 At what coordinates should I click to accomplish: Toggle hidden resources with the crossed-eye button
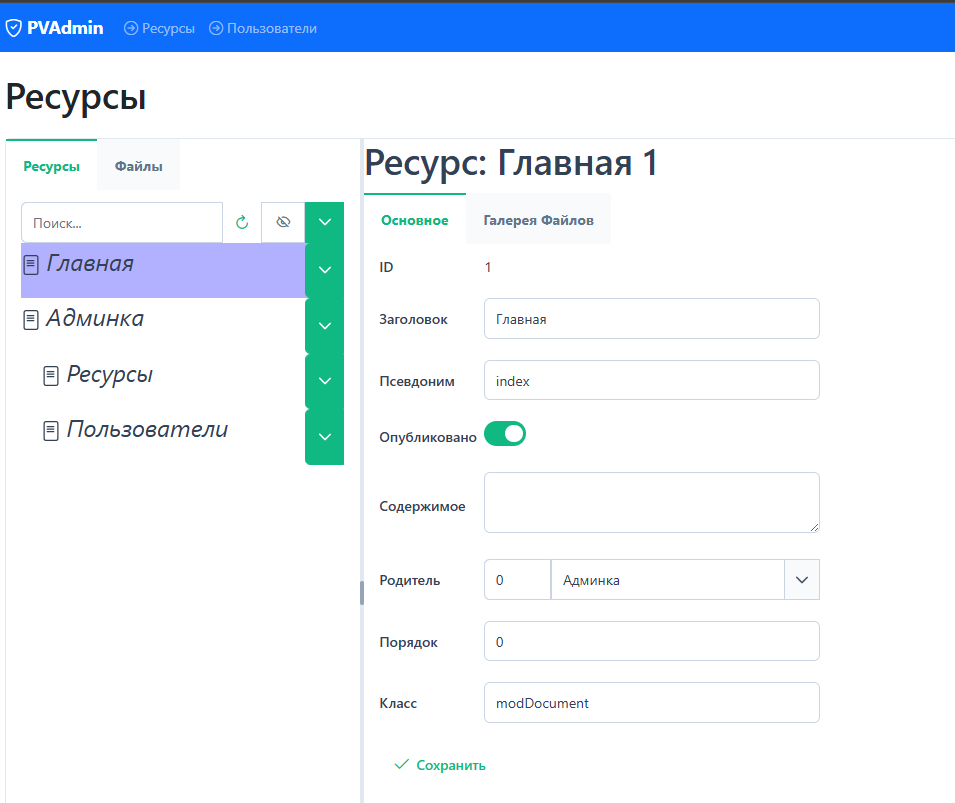pyautogui.click(x=283, y=223)
